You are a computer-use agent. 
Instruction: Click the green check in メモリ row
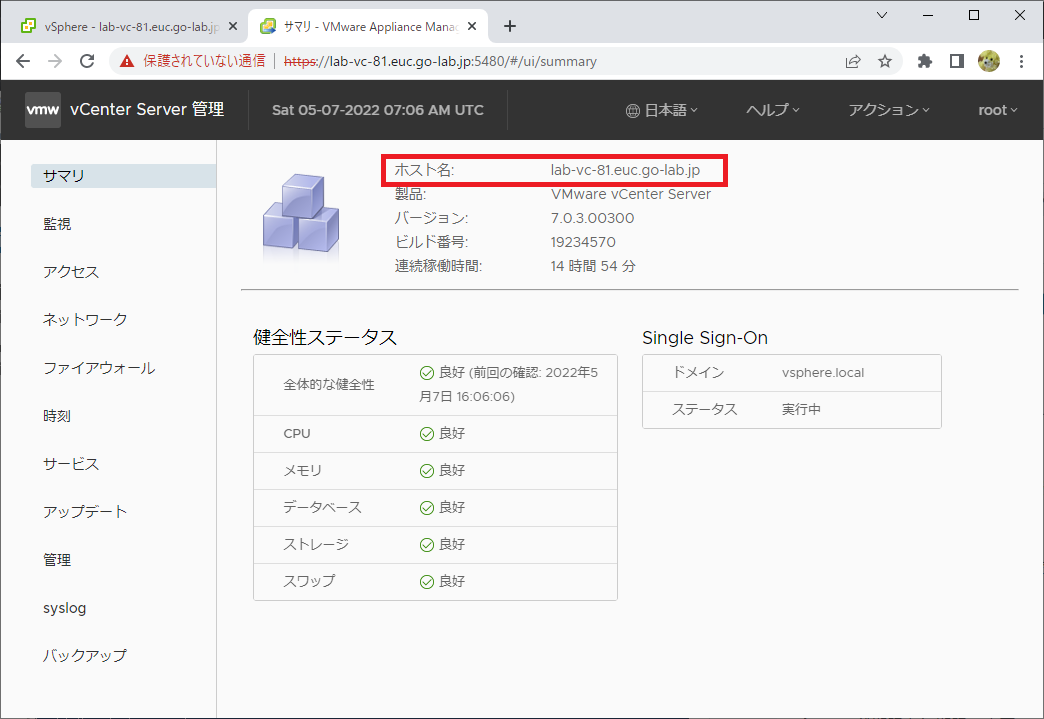pos(427,471)
